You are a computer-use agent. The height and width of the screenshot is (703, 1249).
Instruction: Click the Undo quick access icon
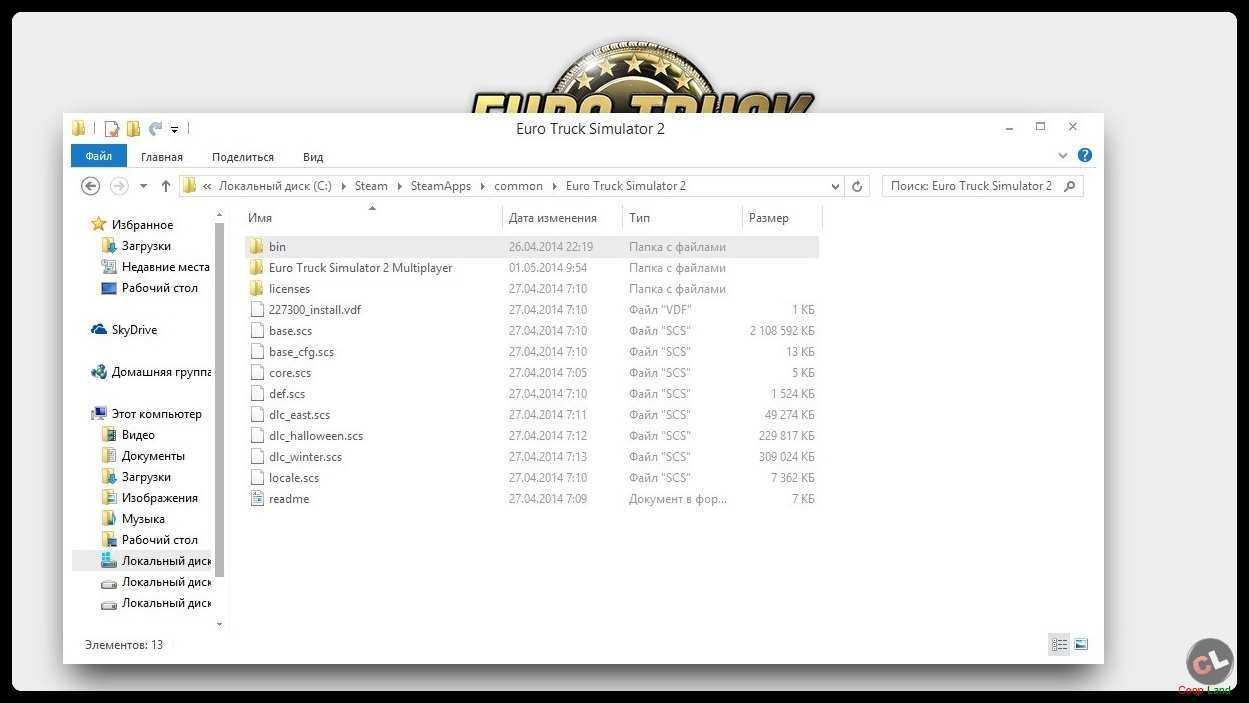(x=155, y=129)
